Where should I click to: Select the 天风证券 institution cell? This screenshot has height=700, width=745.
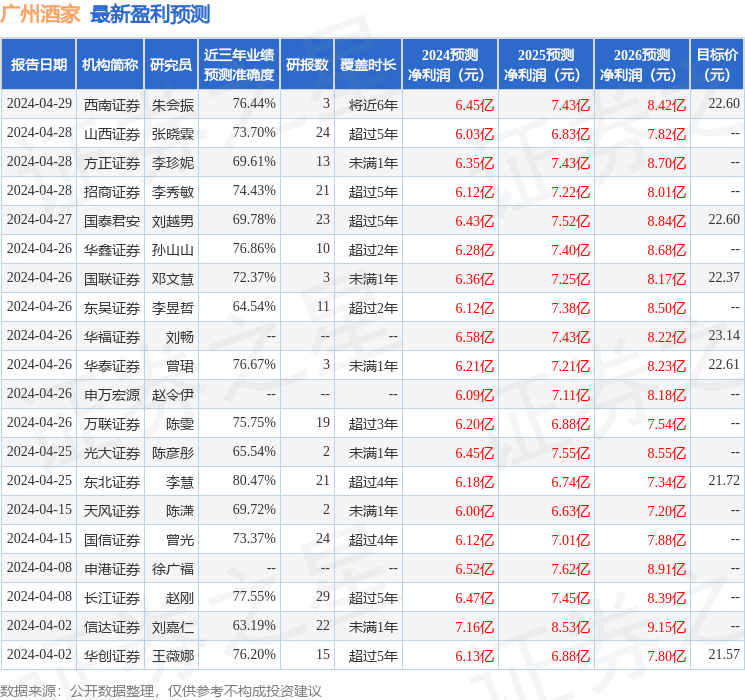pyautogui.click(x=112, y=511)
